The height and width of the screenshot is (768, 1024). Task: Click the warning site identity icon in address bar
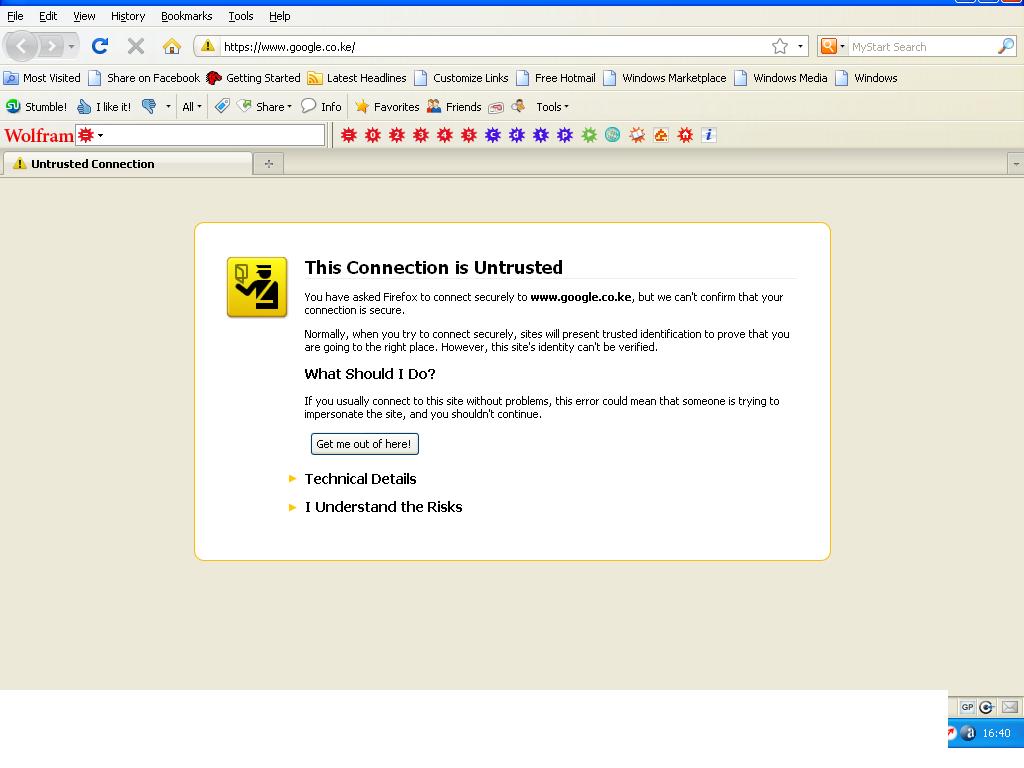click(208, 46)
